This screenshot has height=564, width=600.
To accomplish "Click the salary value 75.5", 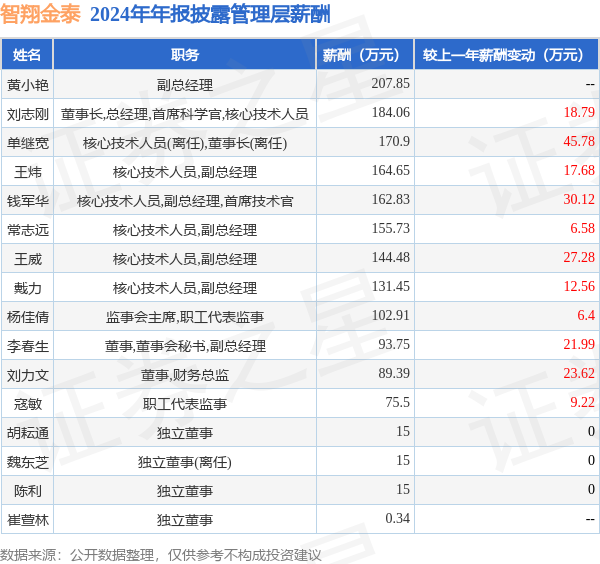I will [397, 403].
